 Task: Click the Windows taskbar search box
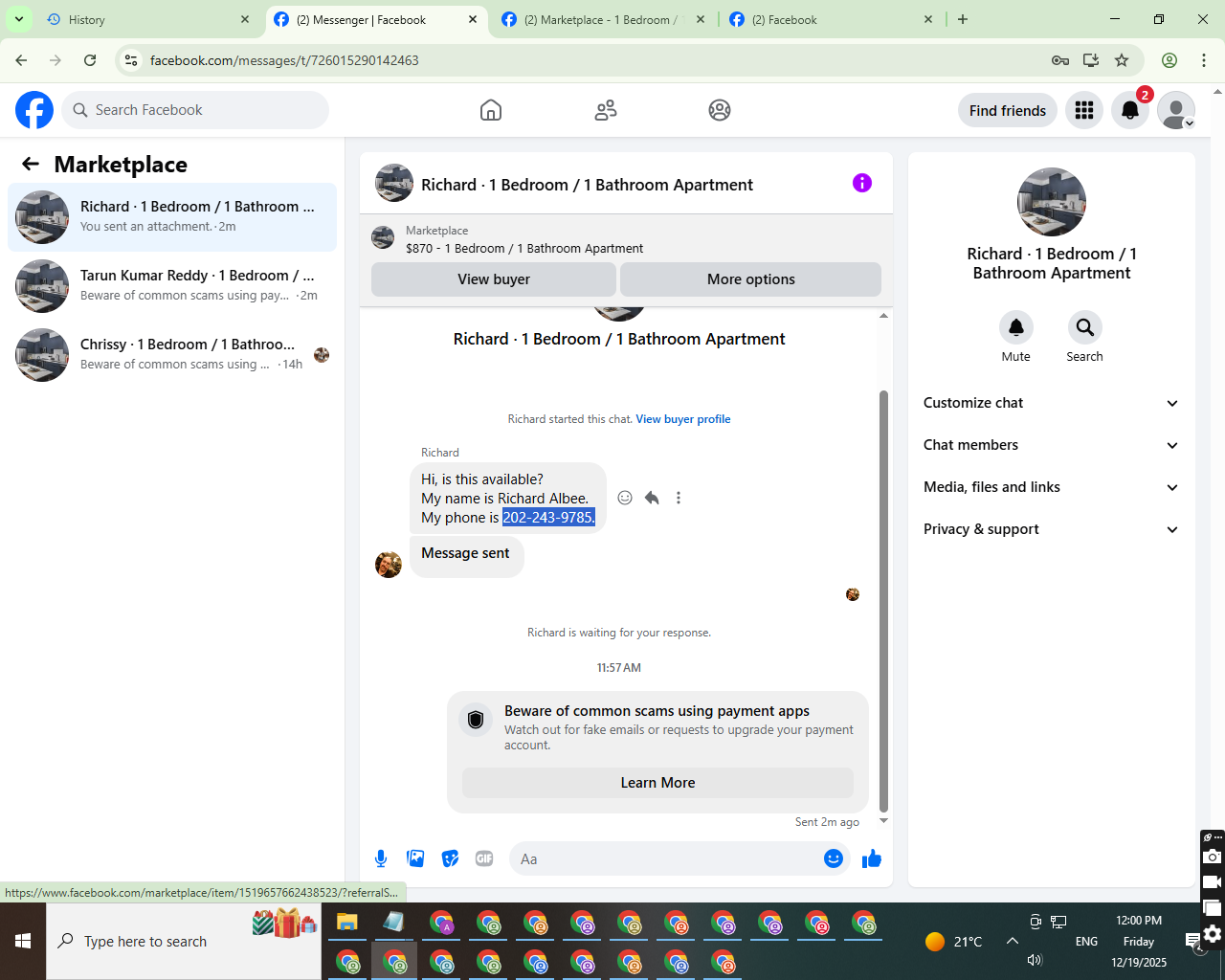tap(184, 941)
